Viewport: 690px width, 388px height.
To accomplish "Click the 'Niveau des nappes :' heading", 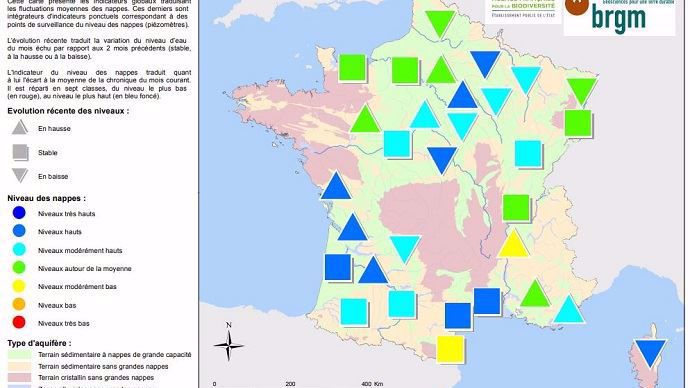I will tap(47, 198).
